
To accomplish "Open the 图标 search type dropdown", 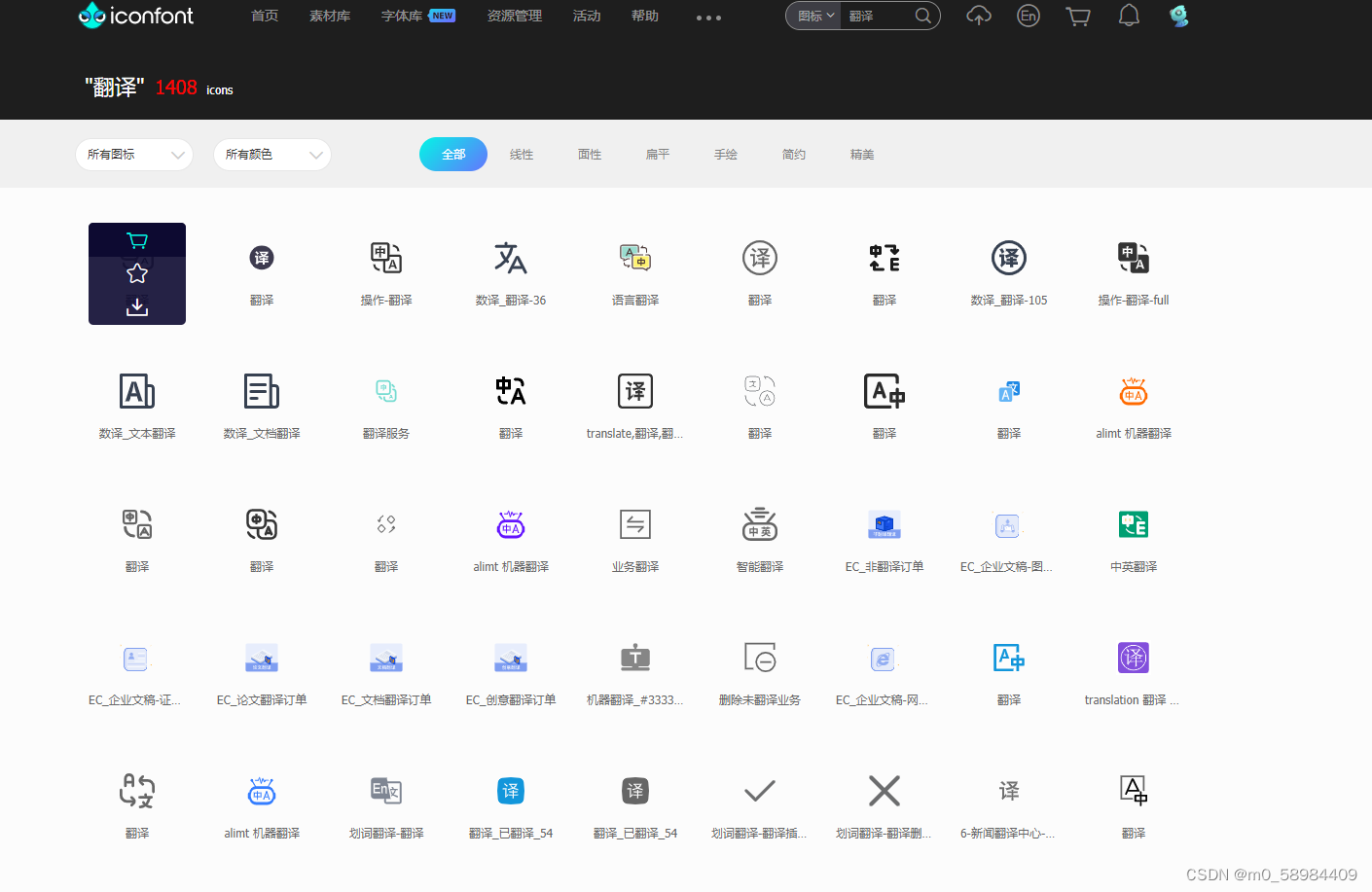I will point(815,16).
